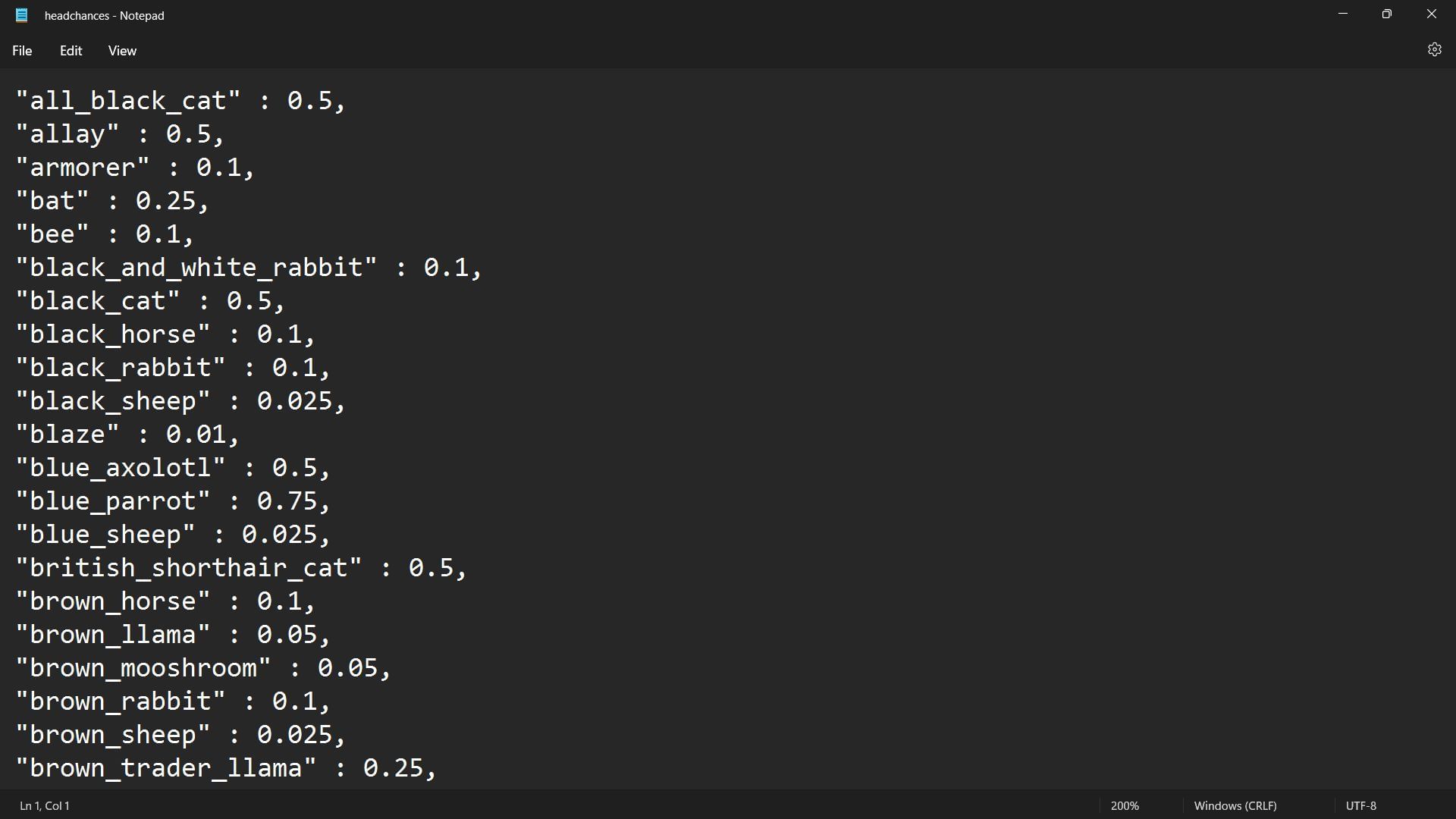Place cursor in the "all_black_cat" line
Viewport: 1456px width, 819px height.
[127, 101]
